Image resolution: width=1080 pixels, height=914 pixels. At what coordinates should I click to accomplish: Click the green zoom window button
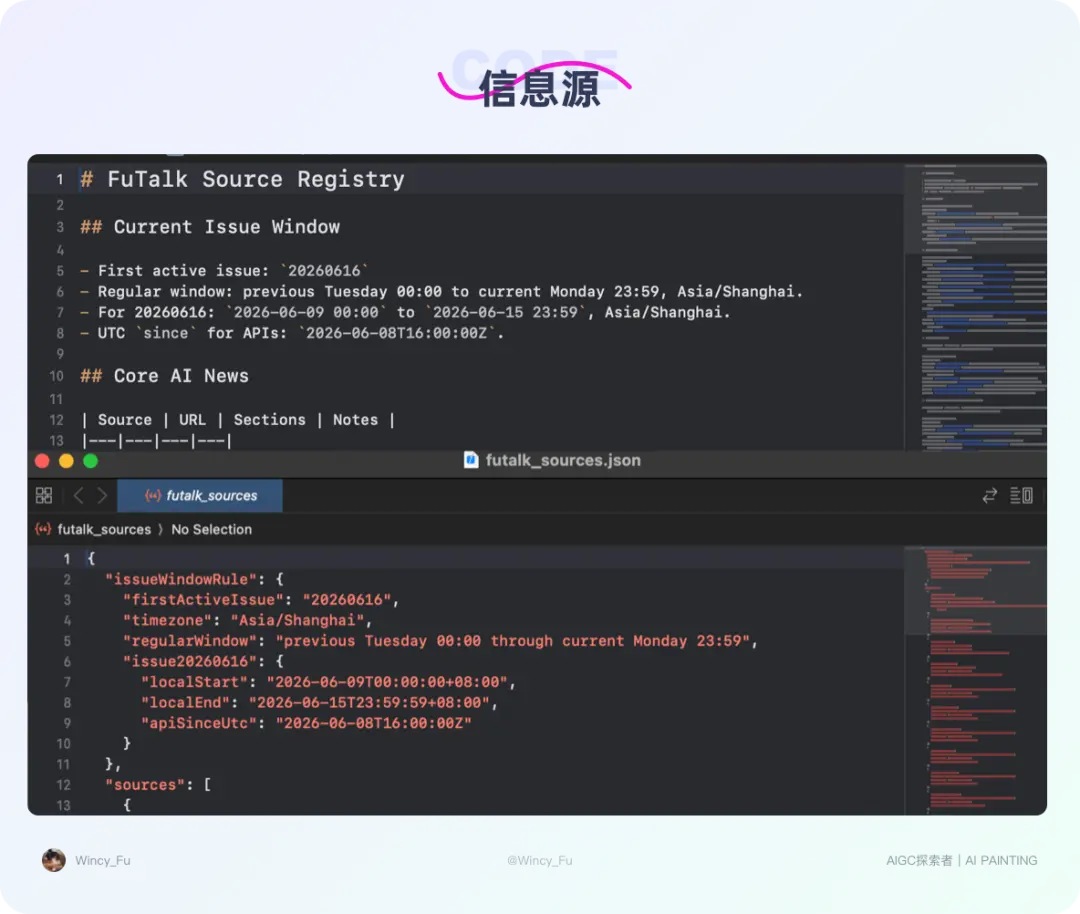click(x=90, y=461)
